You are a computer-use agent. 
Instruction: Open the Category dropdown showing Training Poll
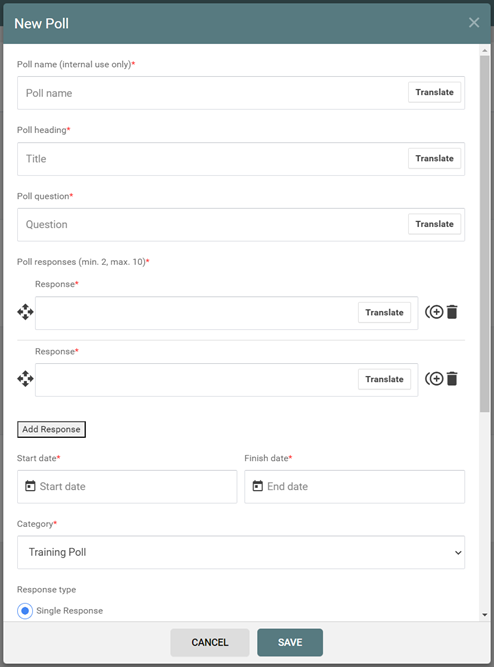coord(241,552)
